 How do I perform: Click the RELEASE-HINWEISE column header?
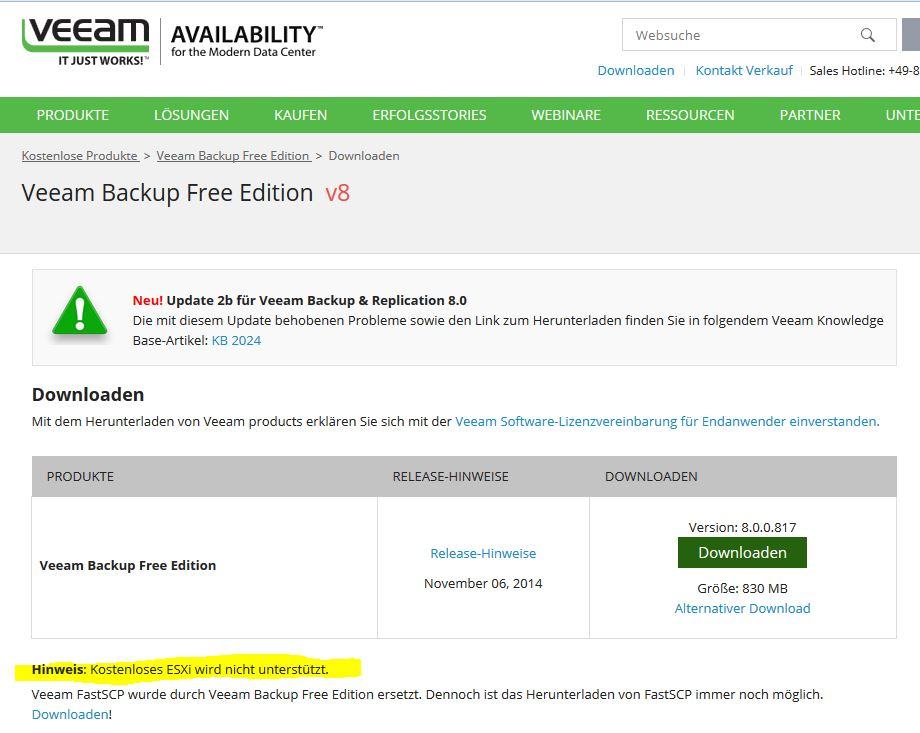point(451,477)
